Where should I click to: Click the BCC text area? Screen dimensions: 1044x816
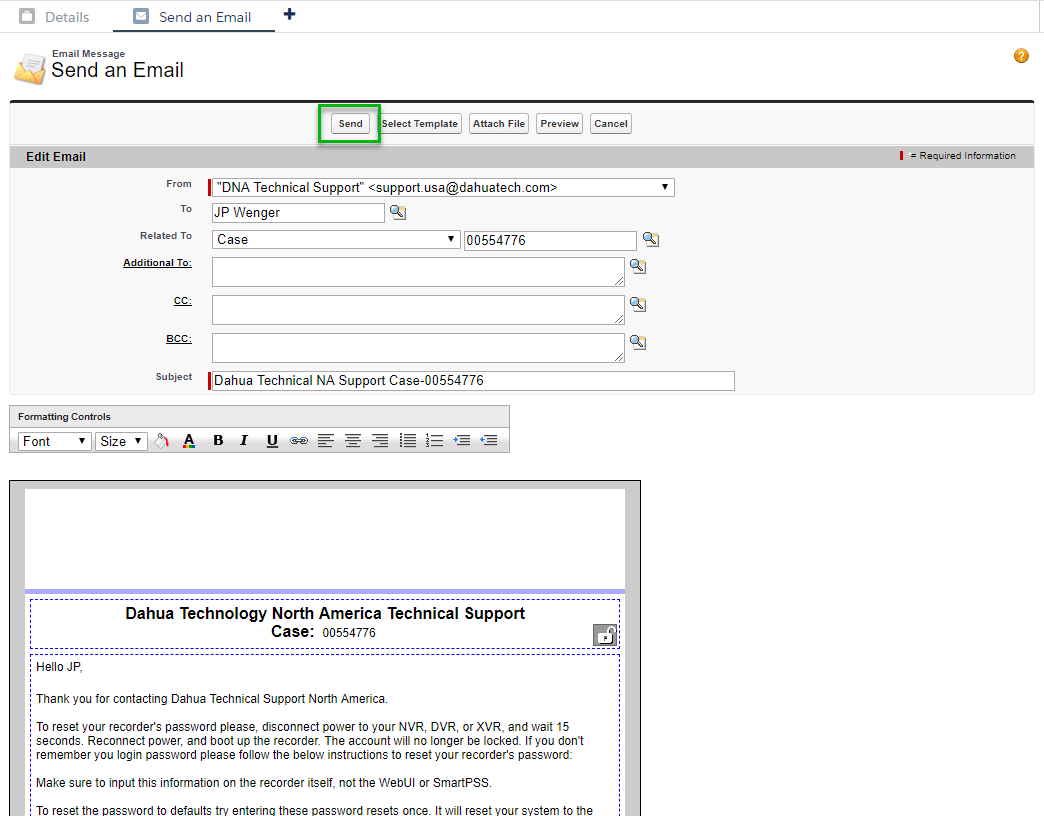coord(418,348)
